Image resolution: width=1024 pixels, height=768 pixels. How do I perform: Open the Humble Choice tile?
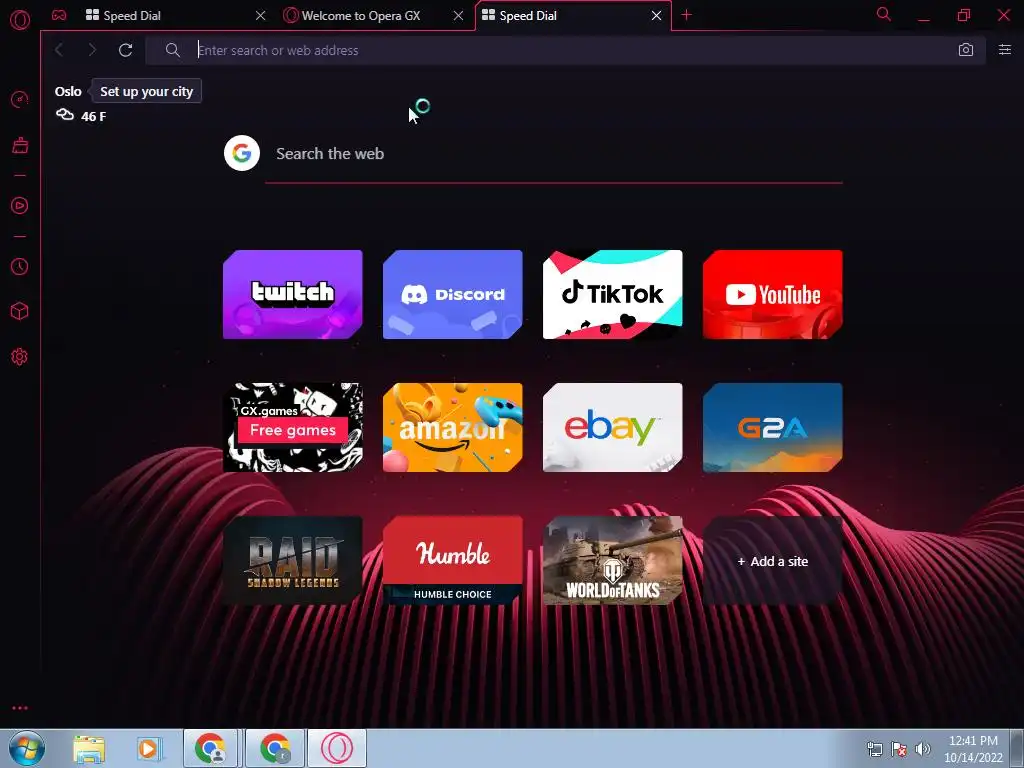click(453, 561)
